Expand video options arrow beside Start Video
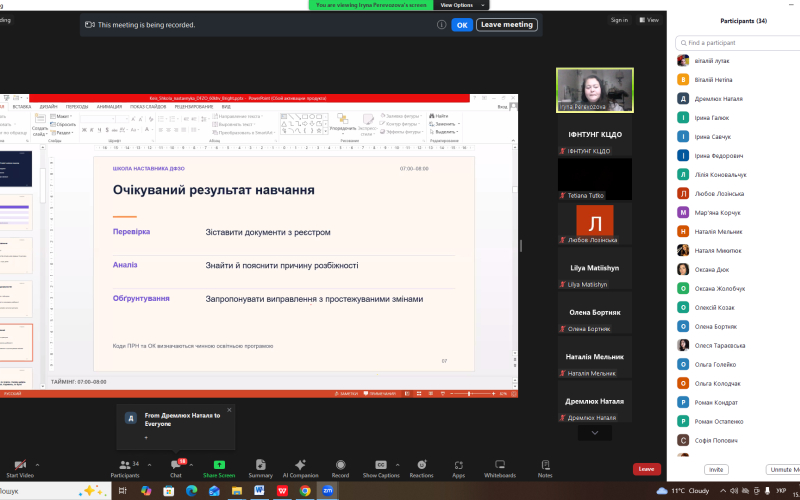This screenshot has width=800, height=500. click(x=37, y=465)
